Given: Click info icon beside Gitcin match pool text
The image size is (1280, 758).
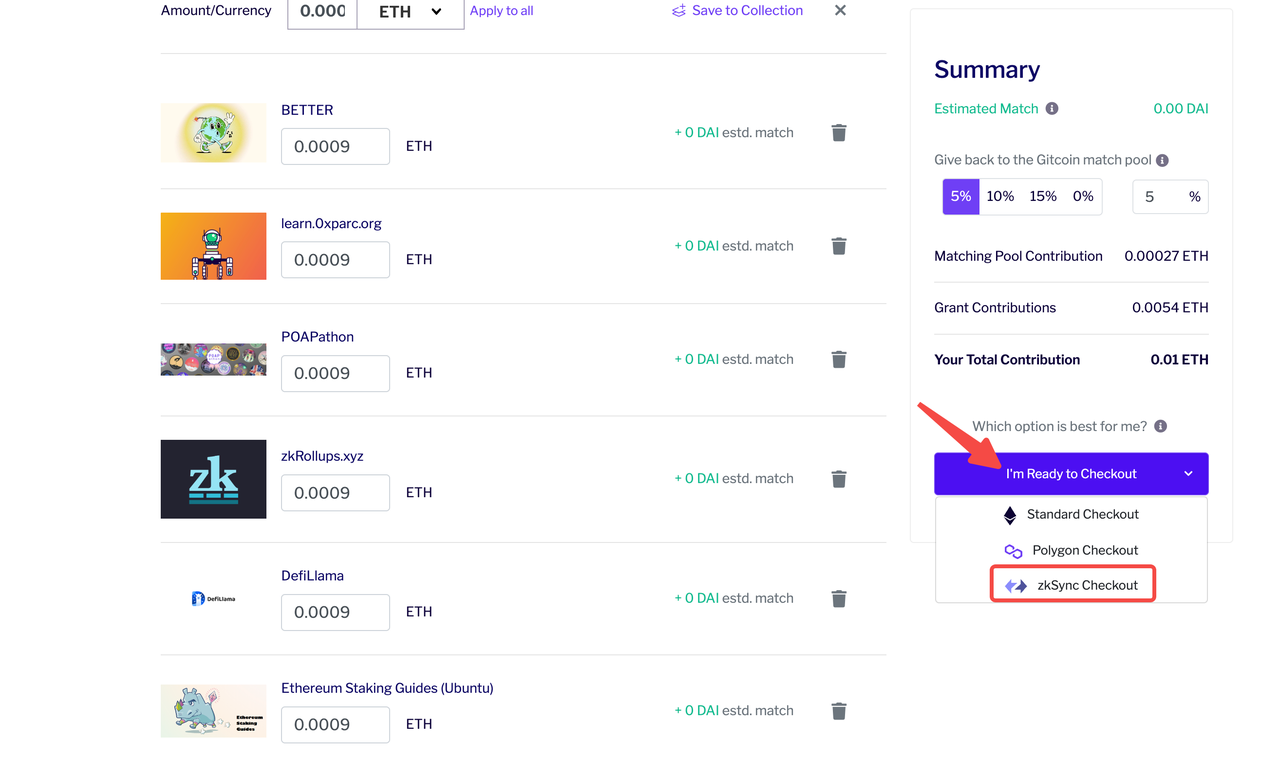Looking at the screenshot, I should (1162, 160).
